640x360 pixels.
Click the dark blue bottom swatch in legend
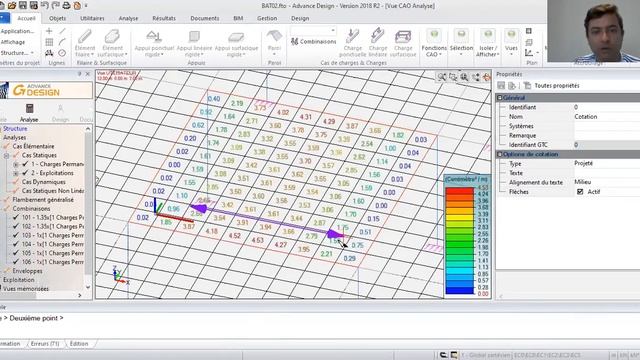460,291
